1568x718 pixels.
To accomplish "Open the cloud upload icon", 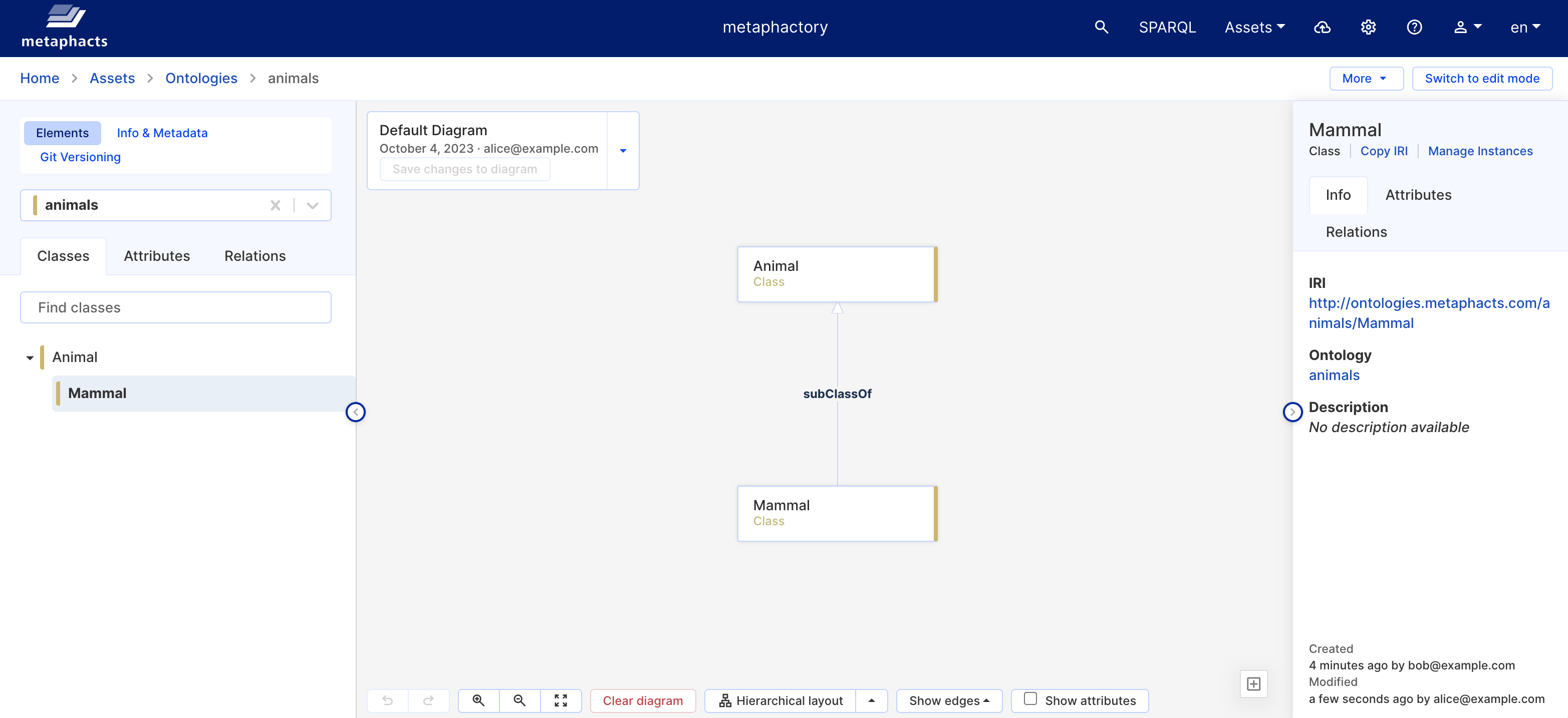I will pyautogui.click(x=1322, y=28).
